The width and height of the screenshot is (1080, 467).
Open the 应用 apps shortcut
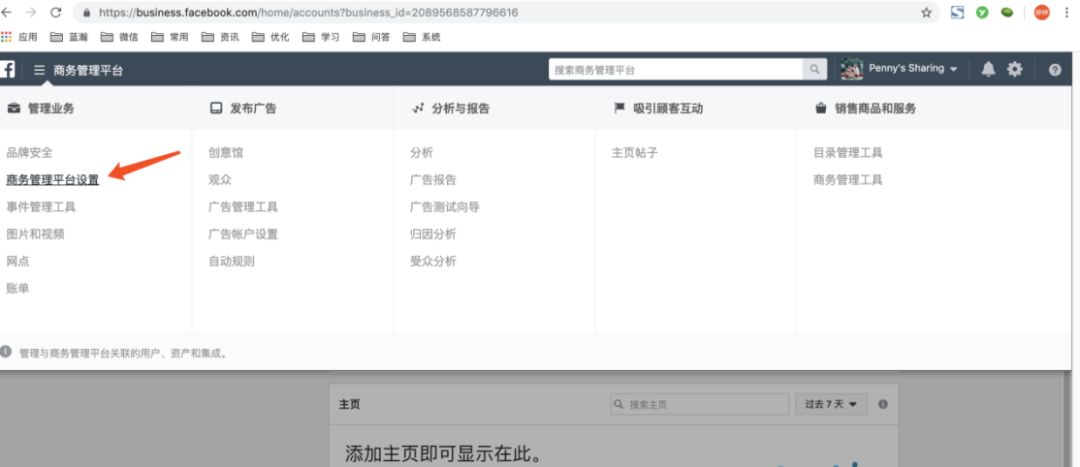click(x=19, y=37)
